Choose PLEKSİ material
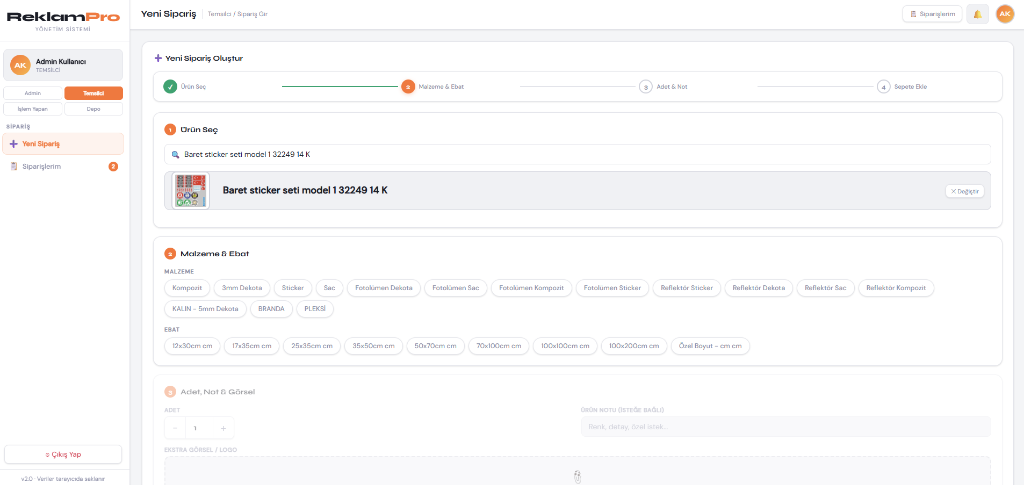The height and width of the screenshot is (485, 1024). 315,309
